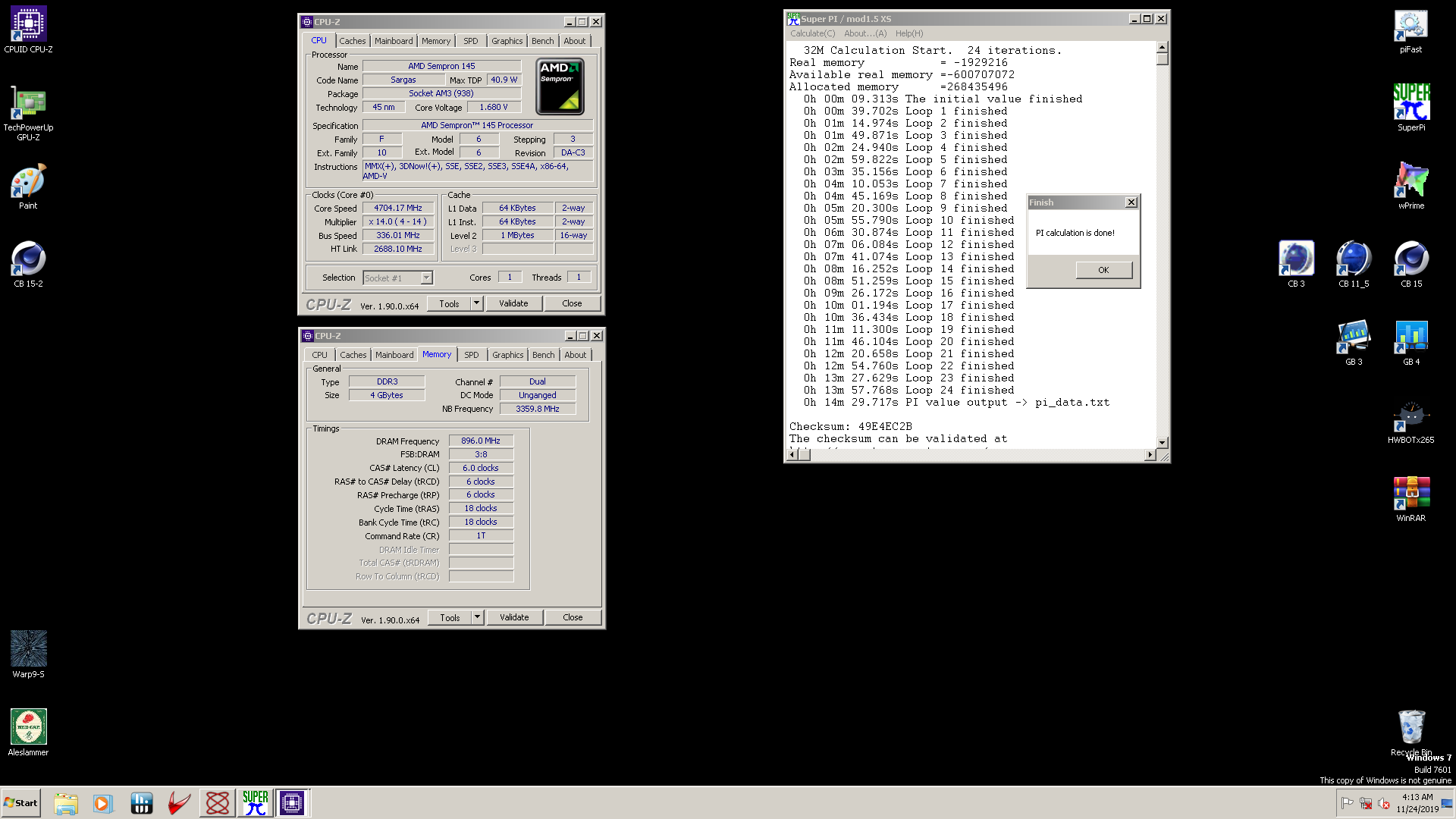The image size is (1456, 819).
Task: Open About menu in Super PI
Action: pyautogui.click(x=865, y=33)
